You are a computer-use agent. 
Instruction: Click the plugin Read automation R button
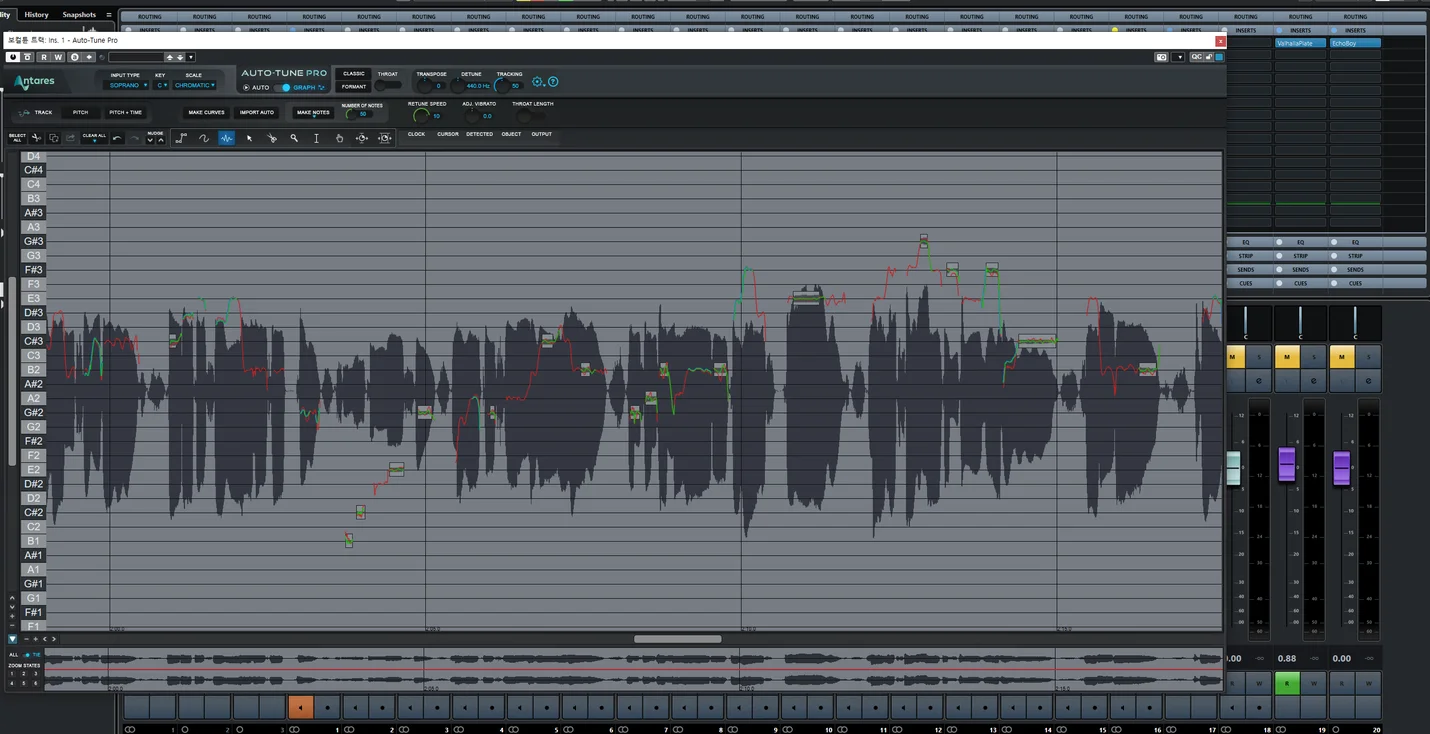[44, 57]
